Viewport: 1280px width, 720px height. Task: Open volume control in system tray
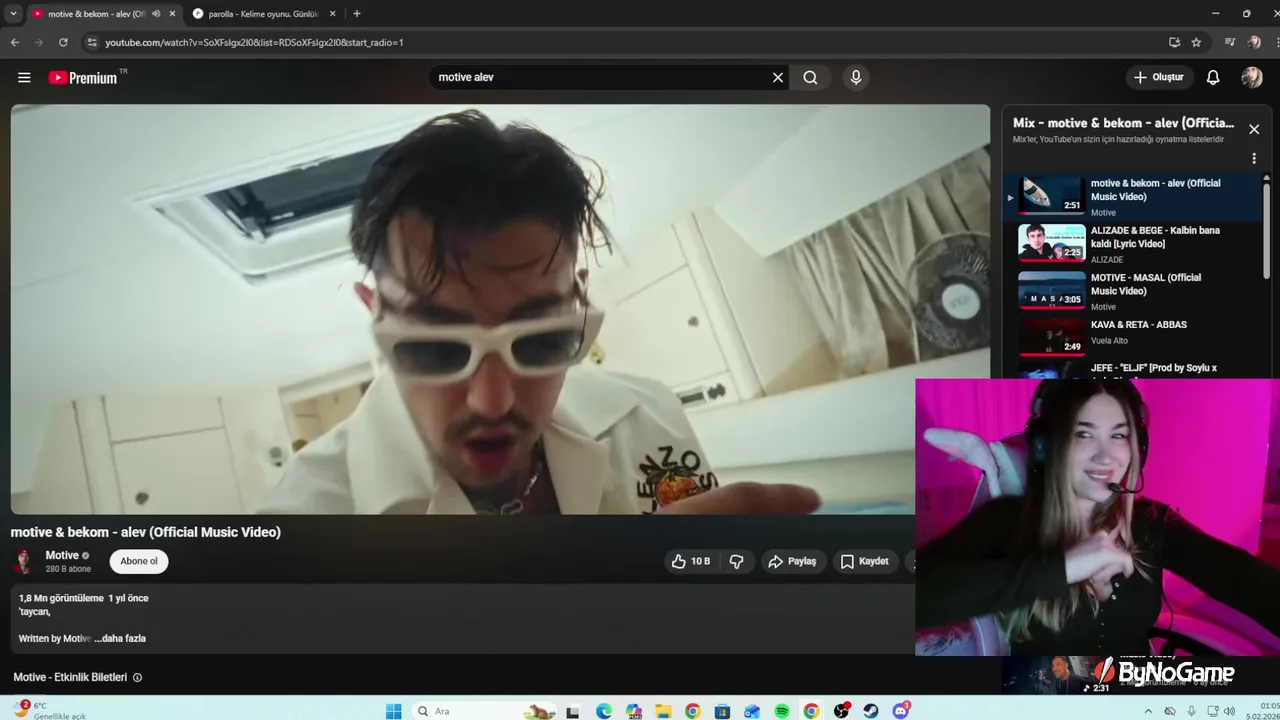click(x=1229, y=711)
